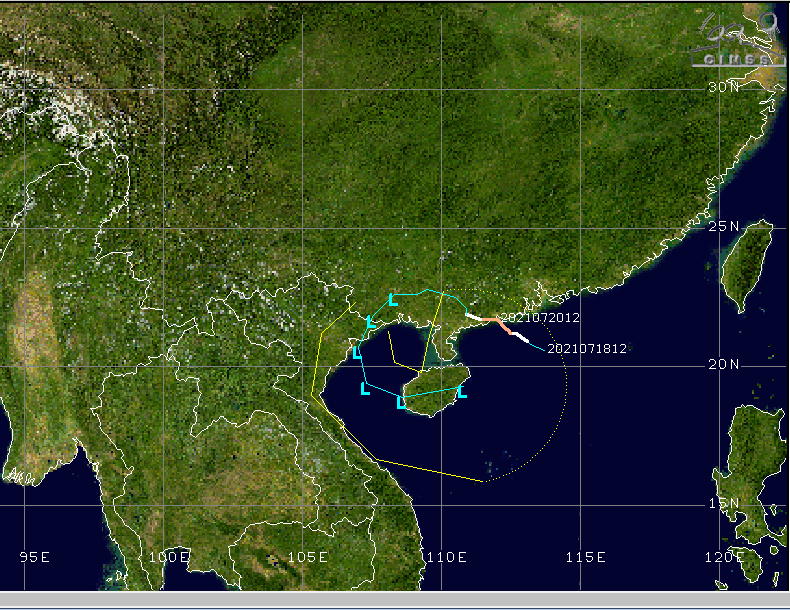Click the center of Hainan island
Image resolution: width=790 pixels, height=610 pixels.
pyautogui.click(x=430, y=390)
